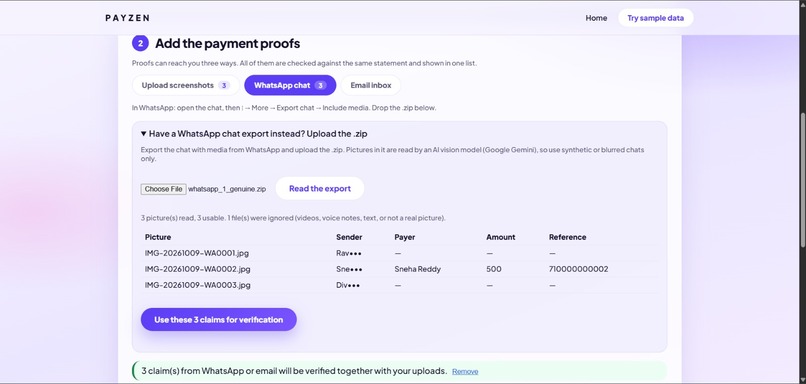
Task: Click the step 2 number badge
Action: pos(140,43)
